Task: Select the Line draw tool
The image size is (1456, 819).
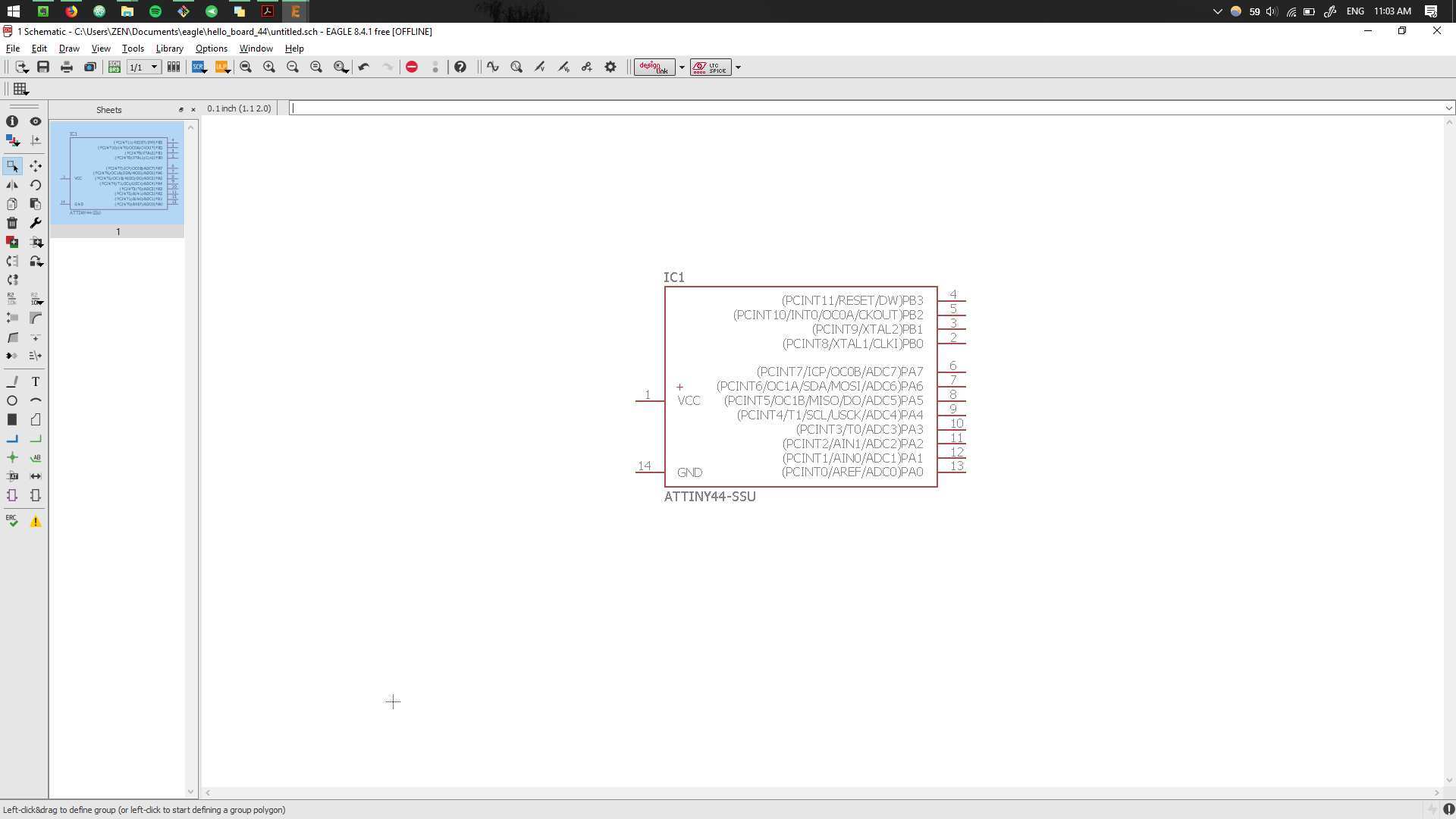Action: pos(12,381)
